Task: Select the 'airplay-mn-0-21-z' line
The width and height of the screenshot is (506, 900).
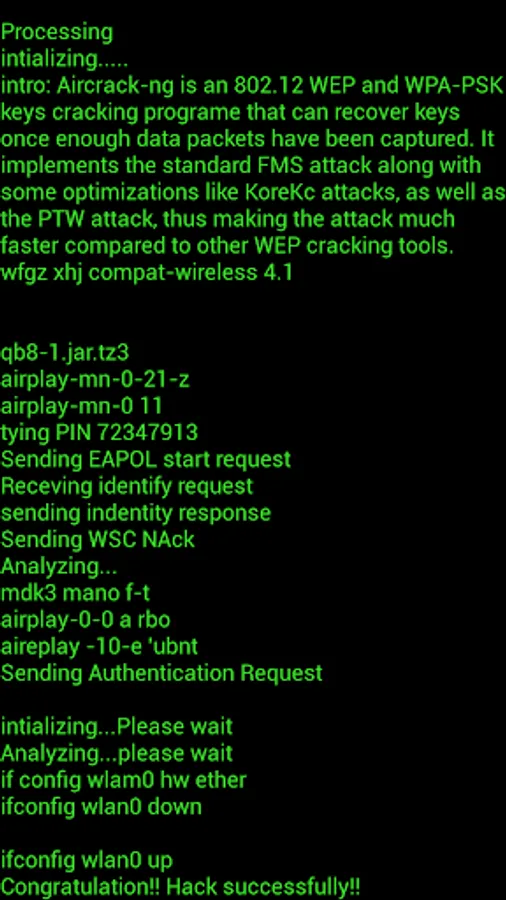Action: coord(95,379)
